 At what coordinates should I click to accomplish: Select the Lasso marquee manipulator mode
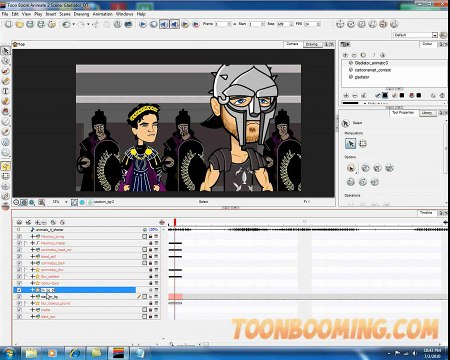(x=363, y=144)
